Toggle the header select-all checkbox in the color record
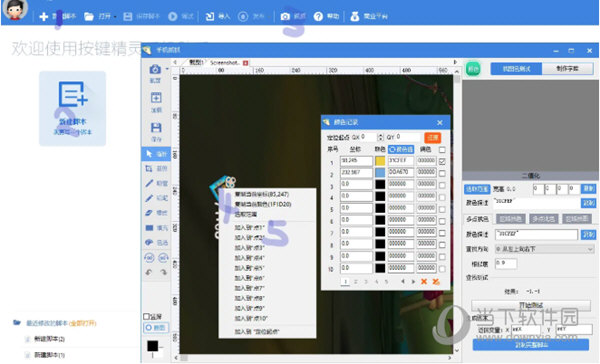This screenshot has height=364, width=600. 442,150
